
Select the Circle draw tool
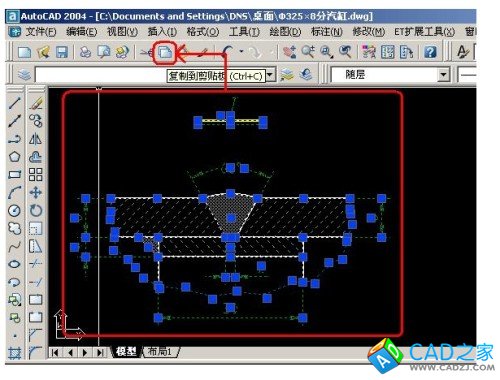pyautogui.click(x=14, y=211)
